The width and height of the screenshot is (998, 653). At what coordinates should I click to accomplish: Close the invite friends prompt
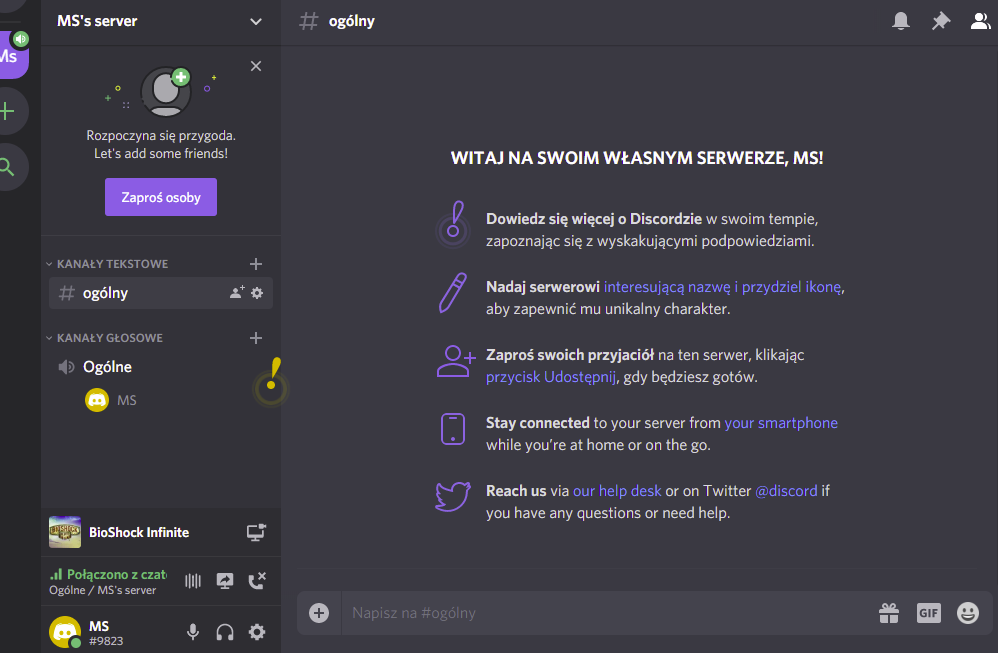point(256,66)
